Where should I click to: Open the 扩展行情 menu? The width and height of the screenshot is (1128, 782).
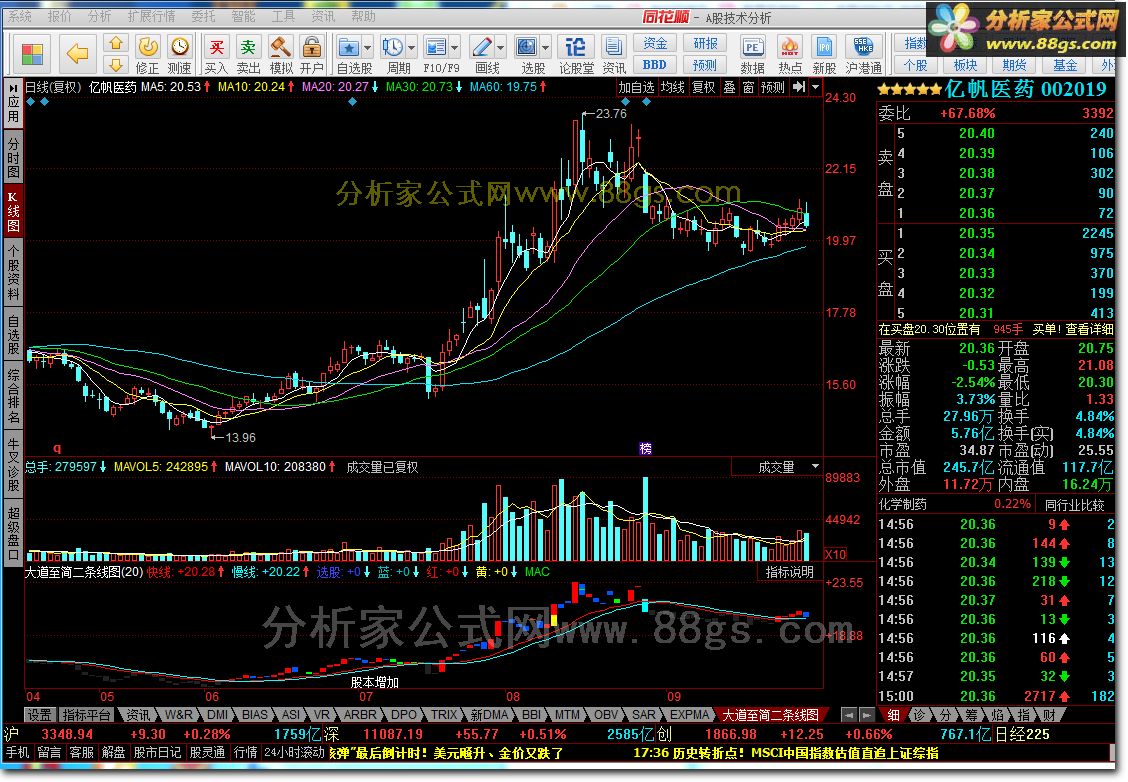tap(151, 16)
